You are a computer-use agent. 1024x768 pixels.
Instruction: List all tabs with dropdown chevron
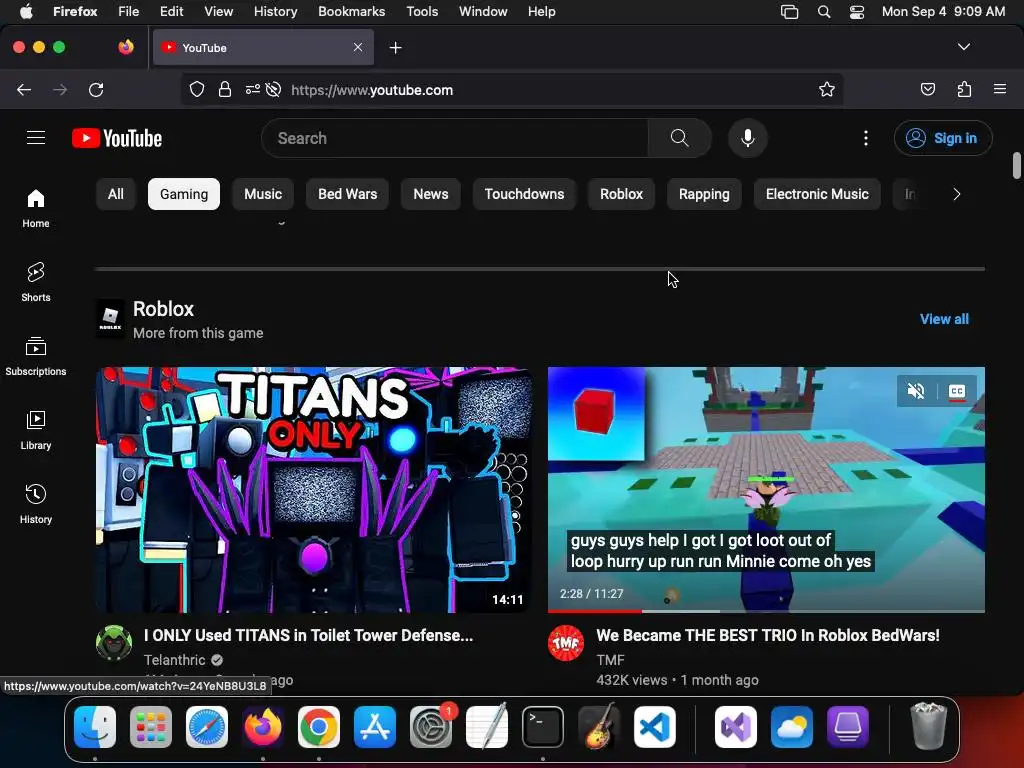tap(963, 47)
